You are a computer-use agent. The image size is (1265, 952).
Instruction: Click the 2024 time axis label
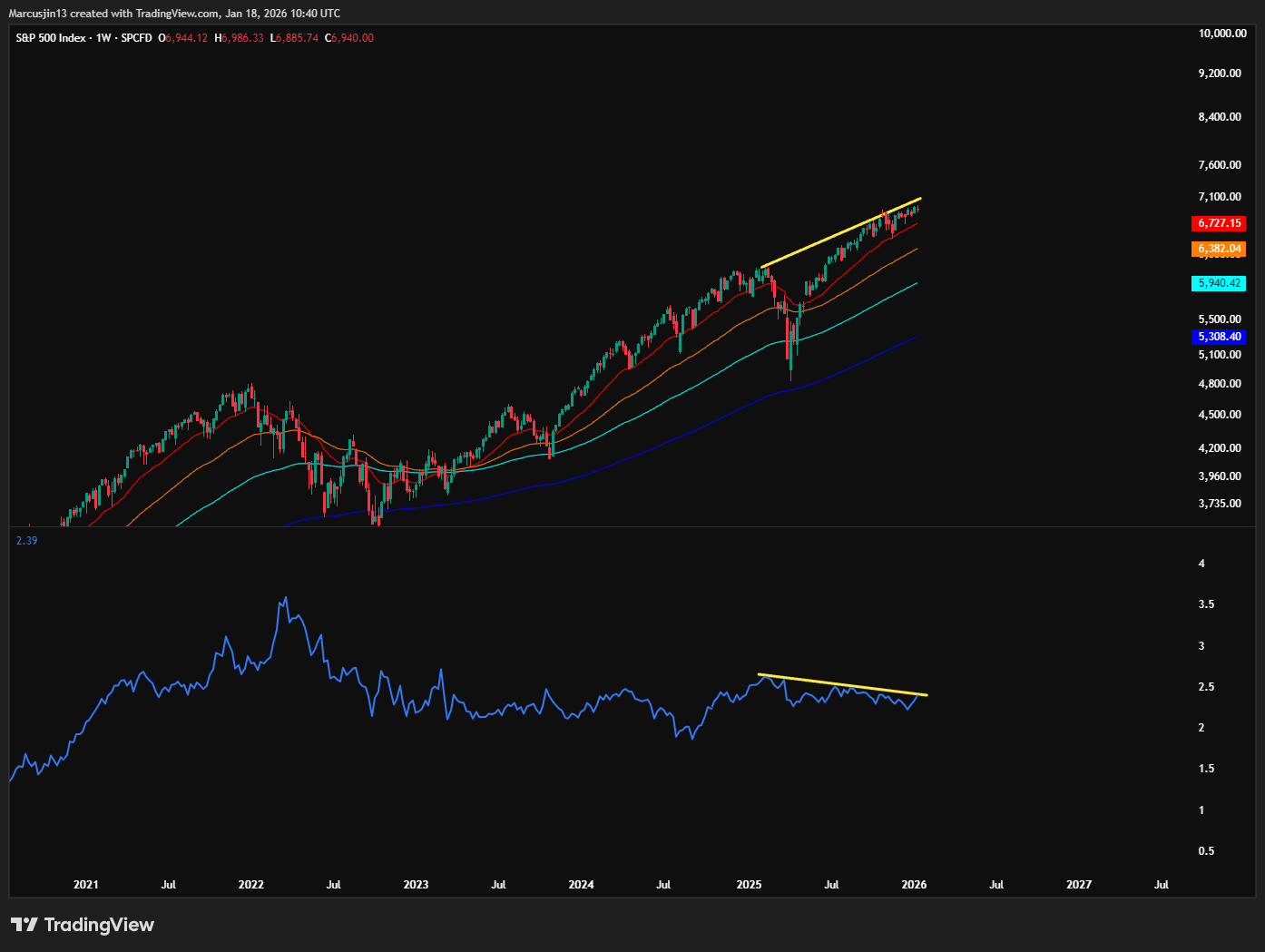[x=581, y=885]
